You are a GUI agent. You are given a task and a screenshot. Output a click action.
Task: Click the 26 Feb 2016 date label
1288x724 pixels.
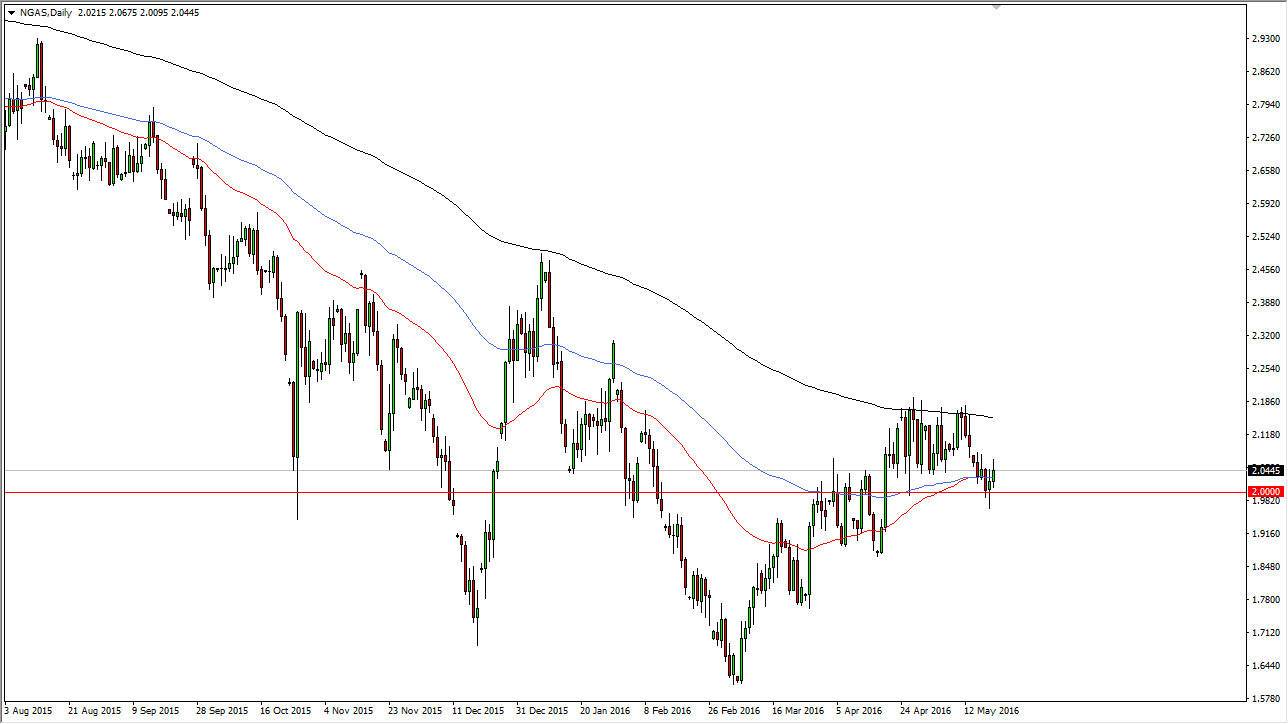coord(735,711)
